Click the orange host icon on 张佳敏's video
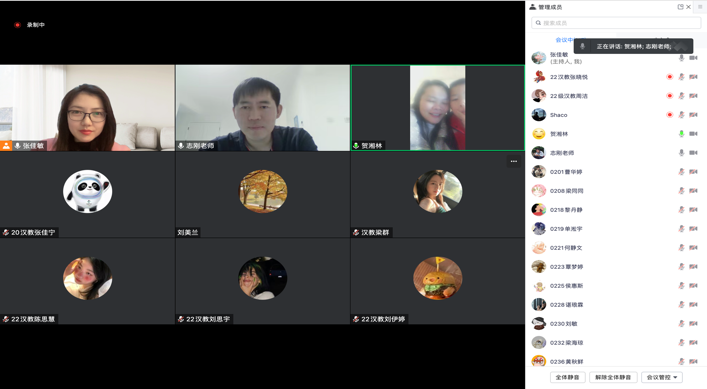Screen dimensions: 707x389 coord(6,146)
